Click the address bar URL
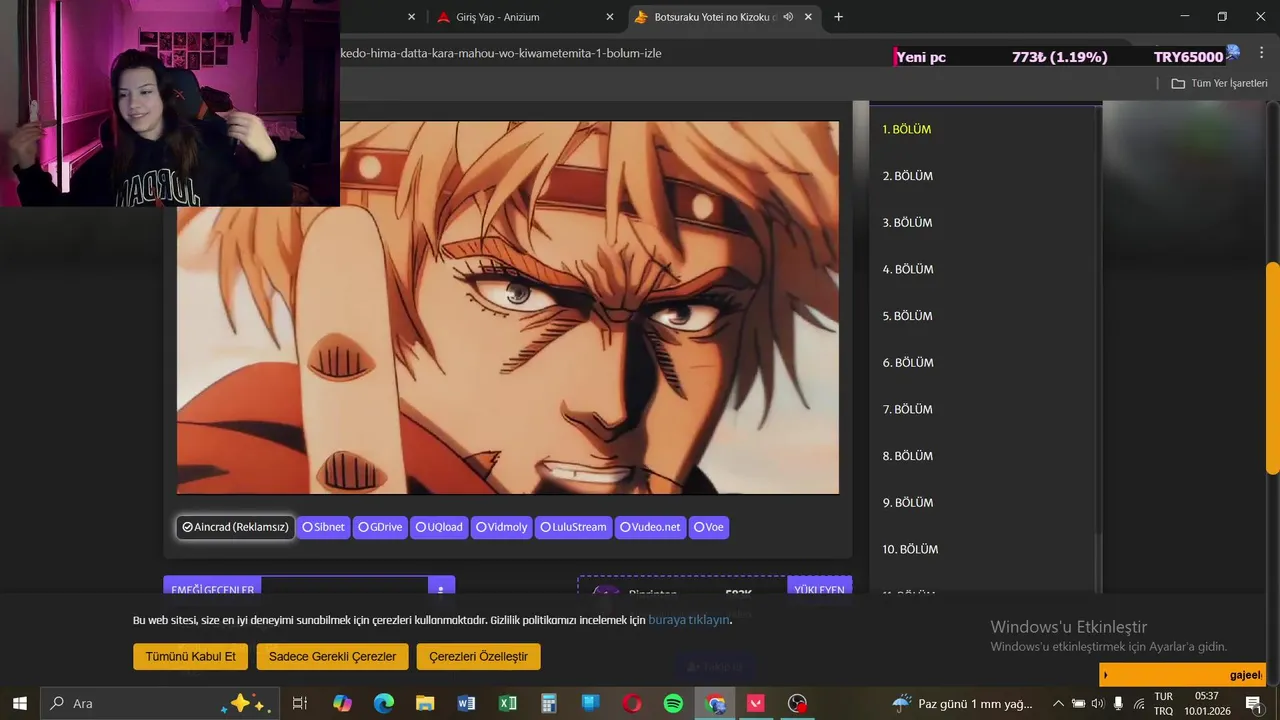The image size is (1280, 720). click(x=500, y=53)
